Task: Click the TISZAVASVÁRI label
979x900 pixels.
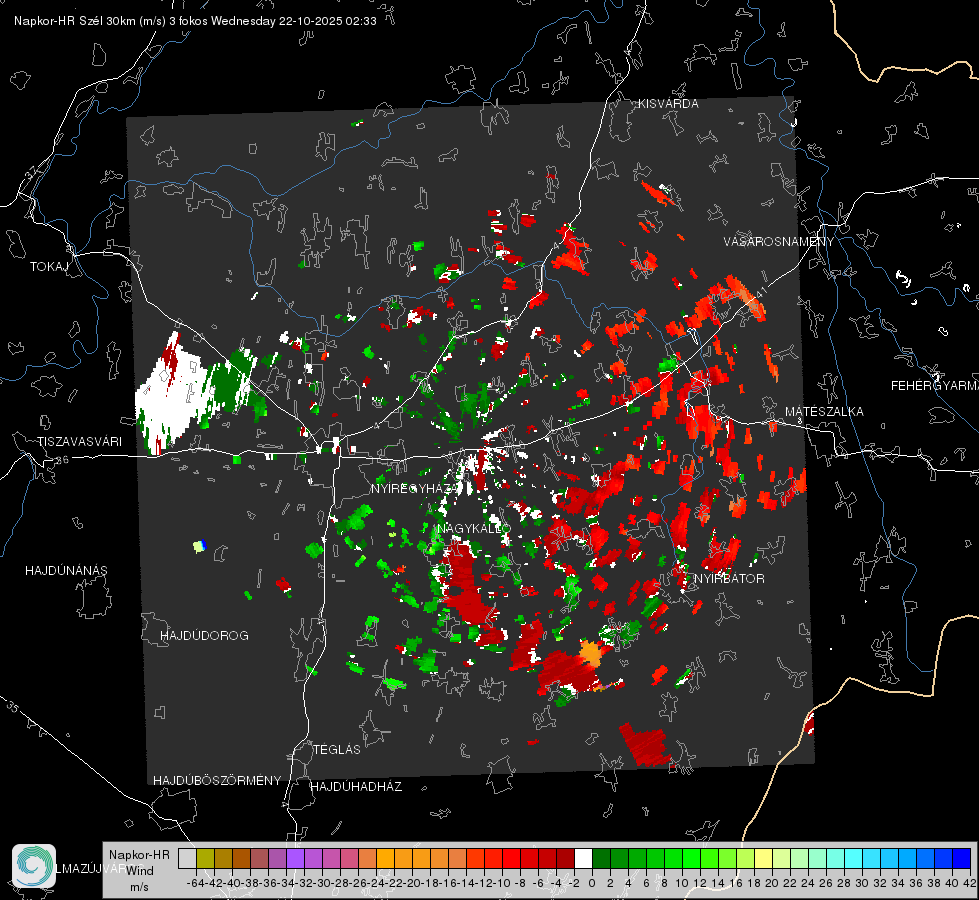Action: [79, 442]
